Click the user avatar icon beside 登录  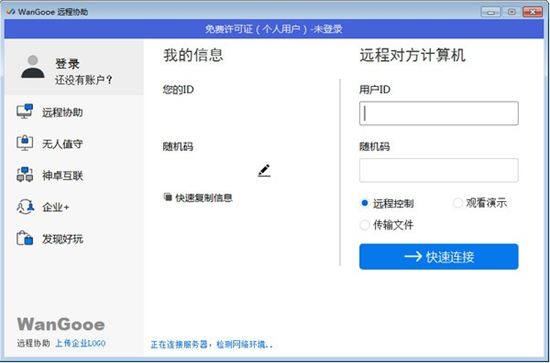(x=33, y=67)
